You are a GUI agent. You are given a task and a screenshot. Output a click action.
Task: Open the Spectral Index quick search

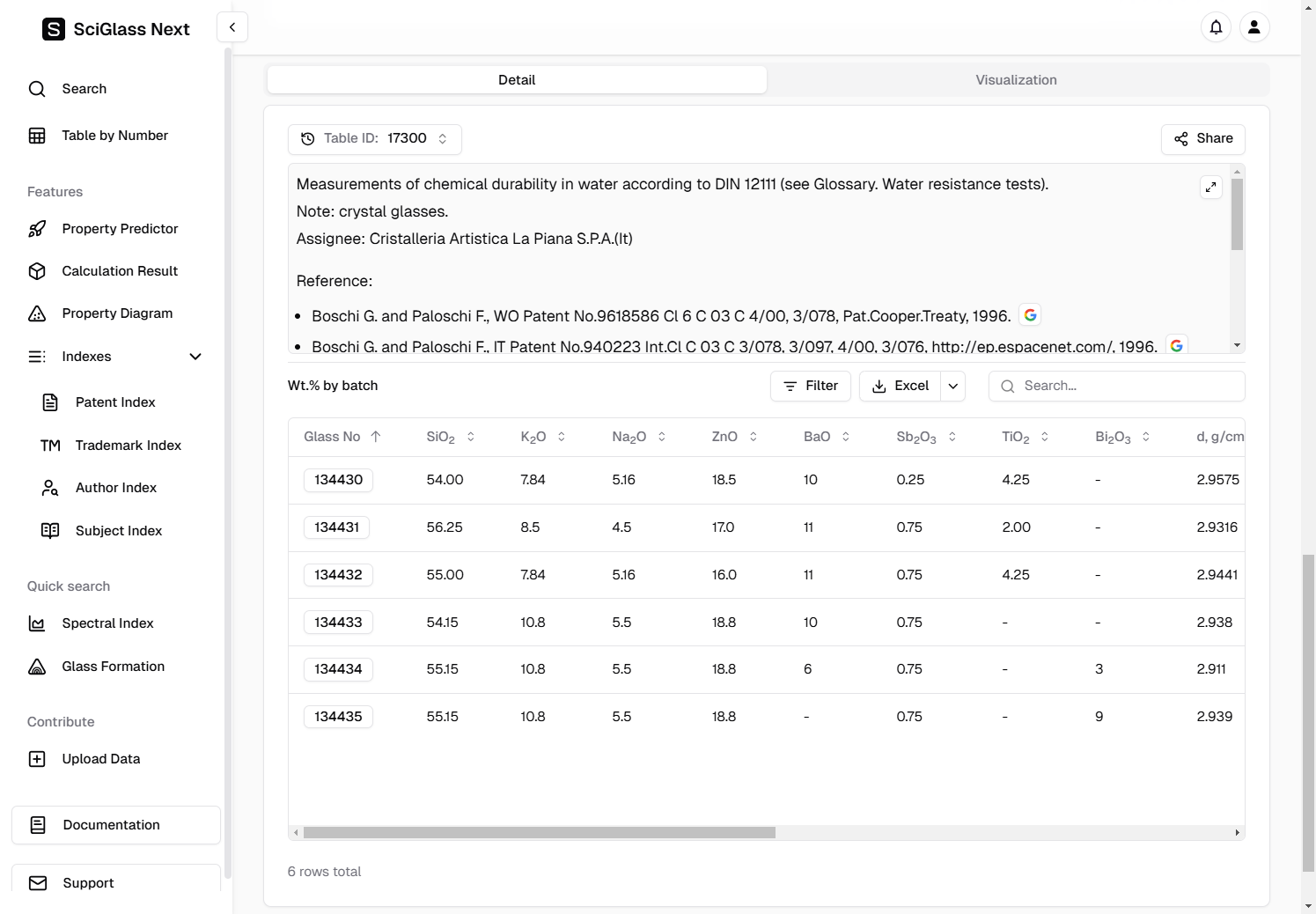click(x=107, y=623)
